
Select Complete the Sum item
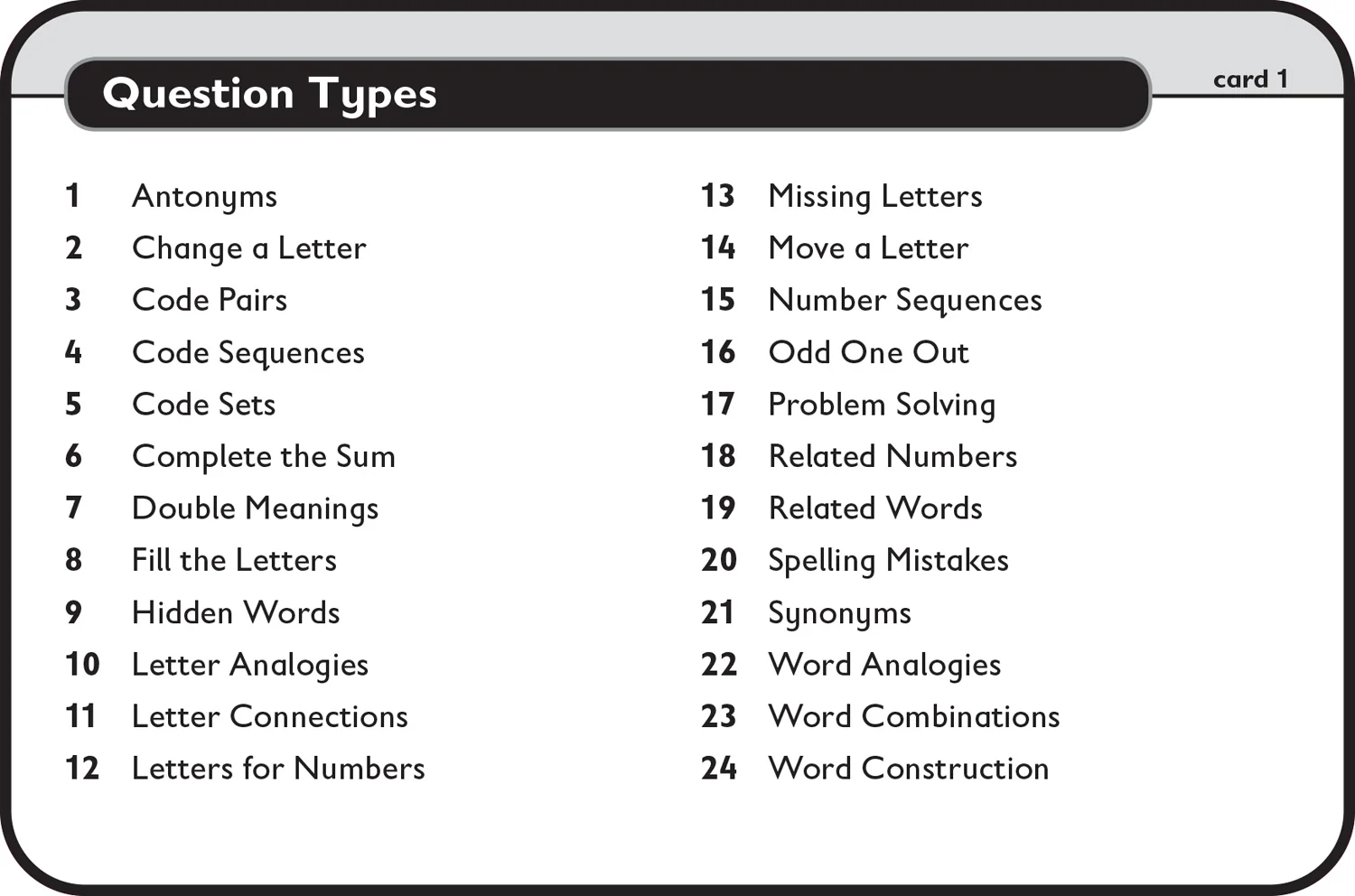point(264,457)
